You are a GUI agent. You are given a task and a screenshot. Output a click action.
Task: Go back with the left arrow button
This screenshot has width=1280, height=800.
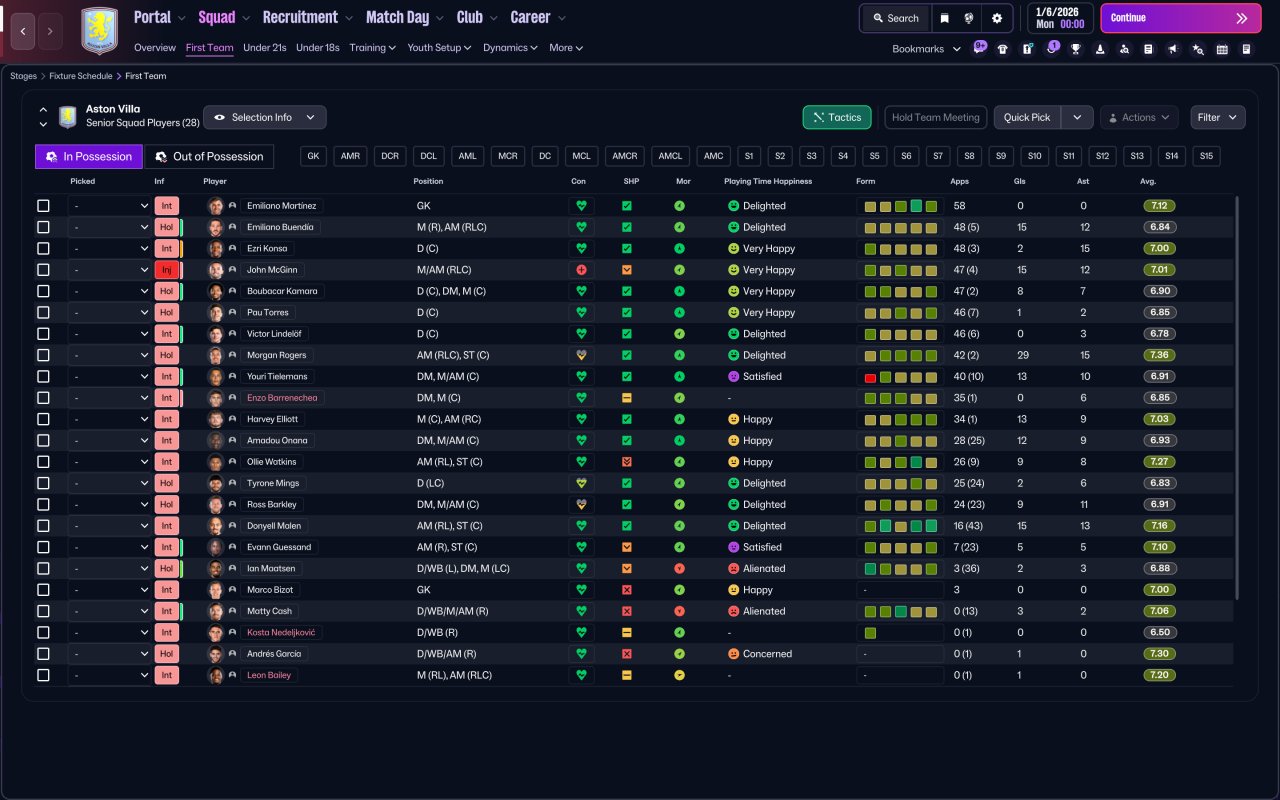(23, 31)
